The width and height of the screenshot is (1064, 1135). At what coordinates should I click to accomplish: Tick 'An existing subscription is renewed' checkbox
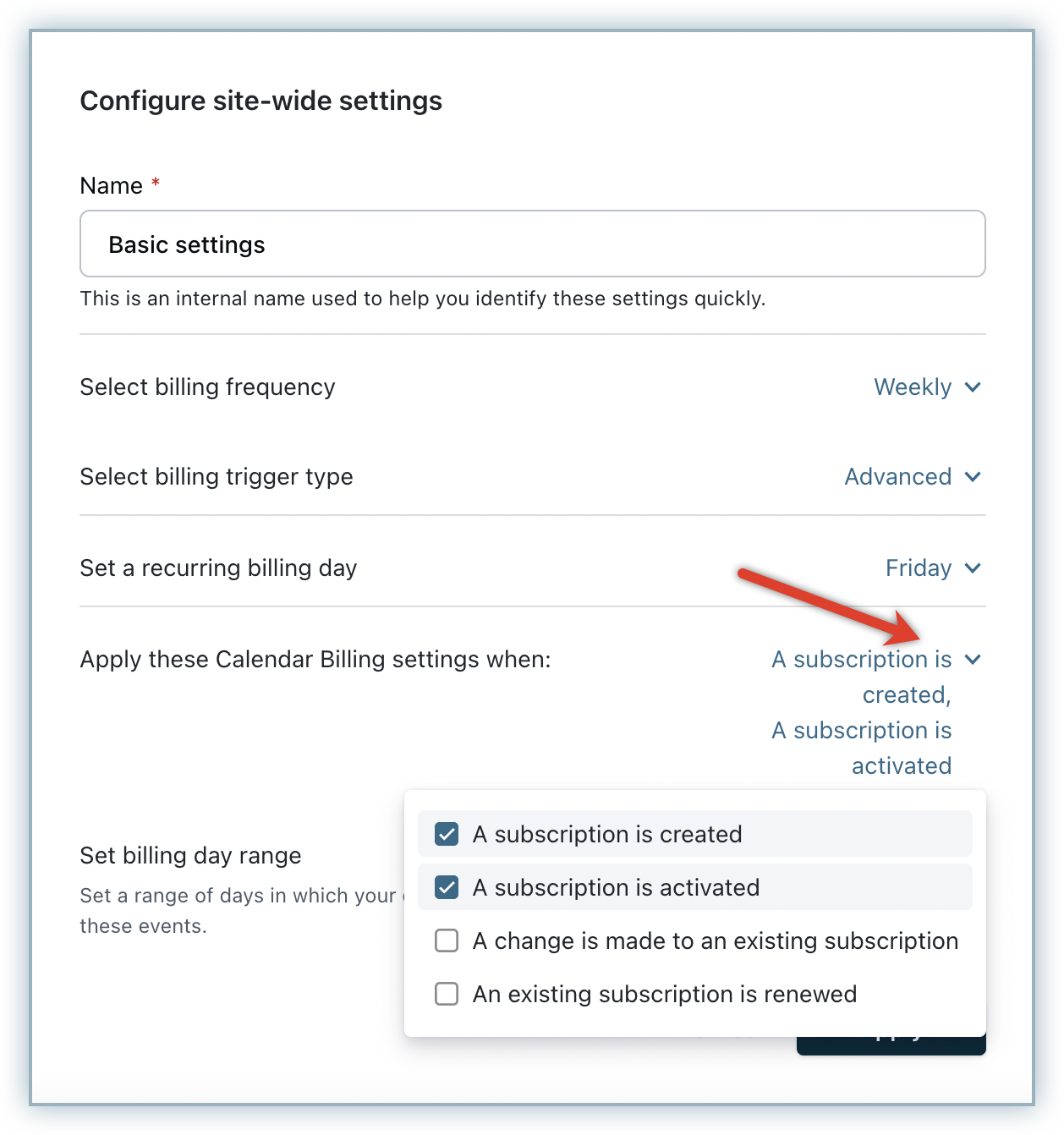(447, 994)
